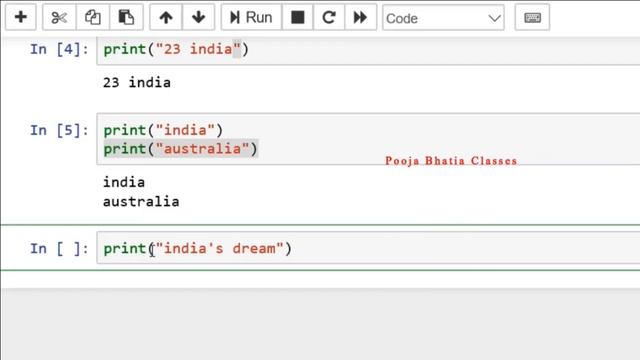Open the command palette keyboard icon

coord(532,18)
